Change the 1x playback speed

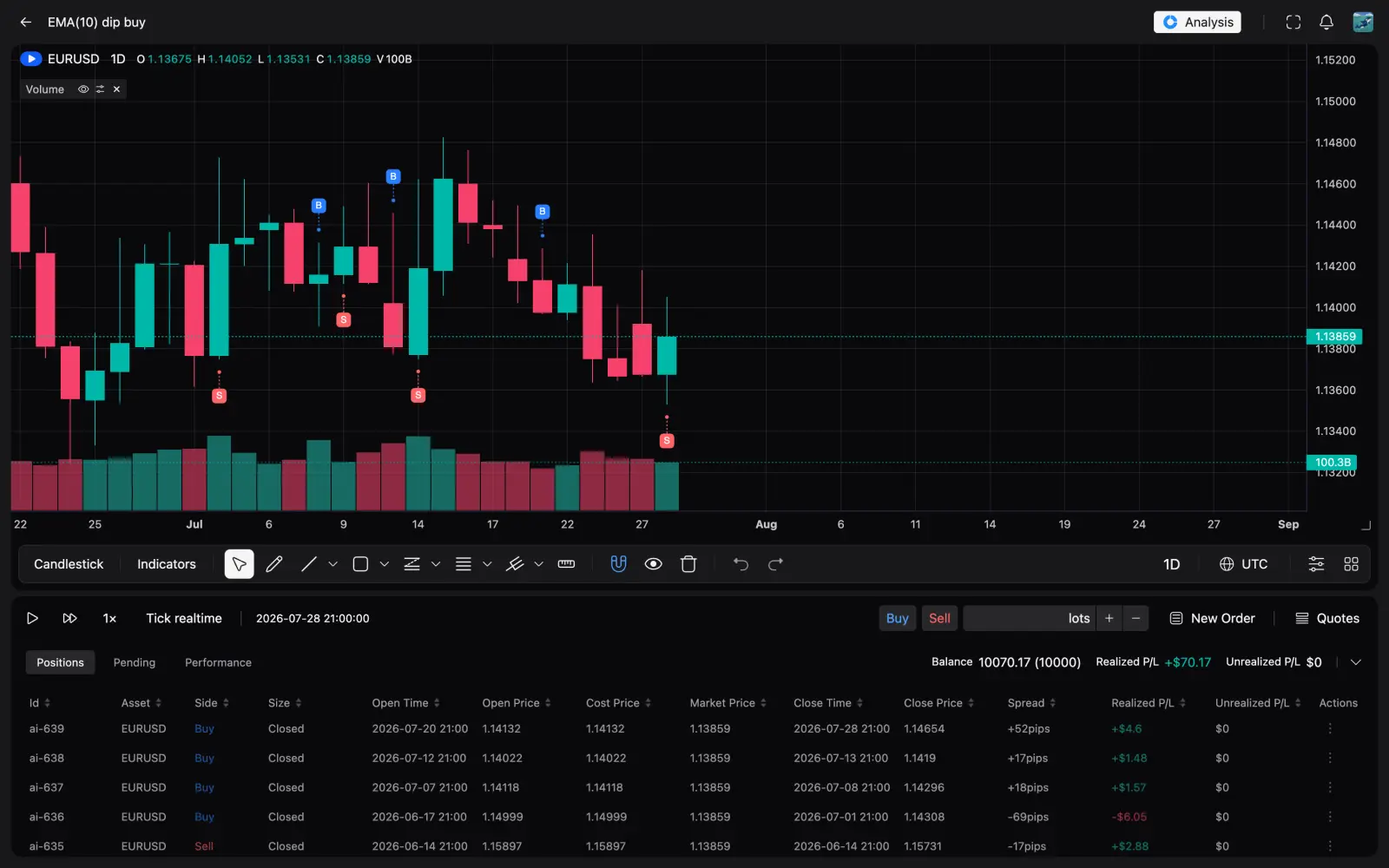point(109,619)
